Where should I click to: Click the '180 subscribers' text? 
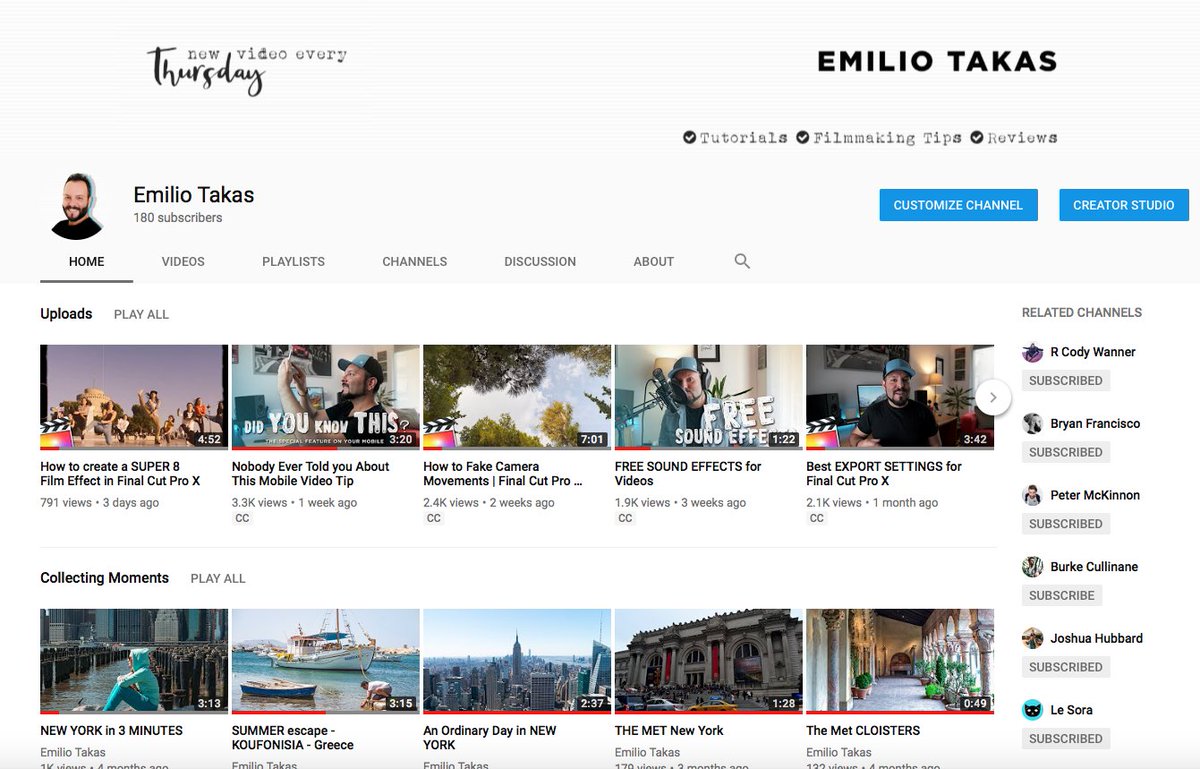pyautogui.click(x=178, y=218)
